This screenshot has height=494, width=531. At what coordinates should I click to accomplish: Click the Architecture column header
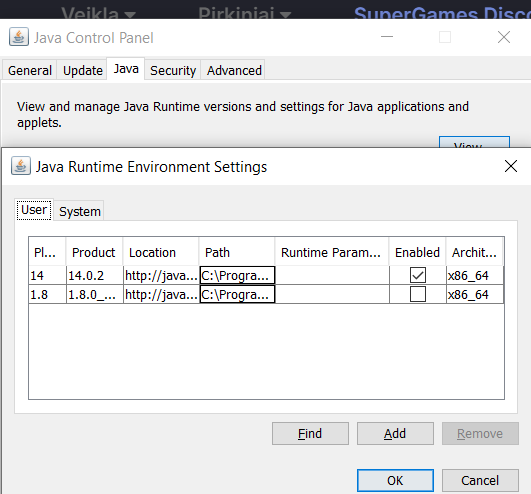pyautogui.click(x=474, y=252)
